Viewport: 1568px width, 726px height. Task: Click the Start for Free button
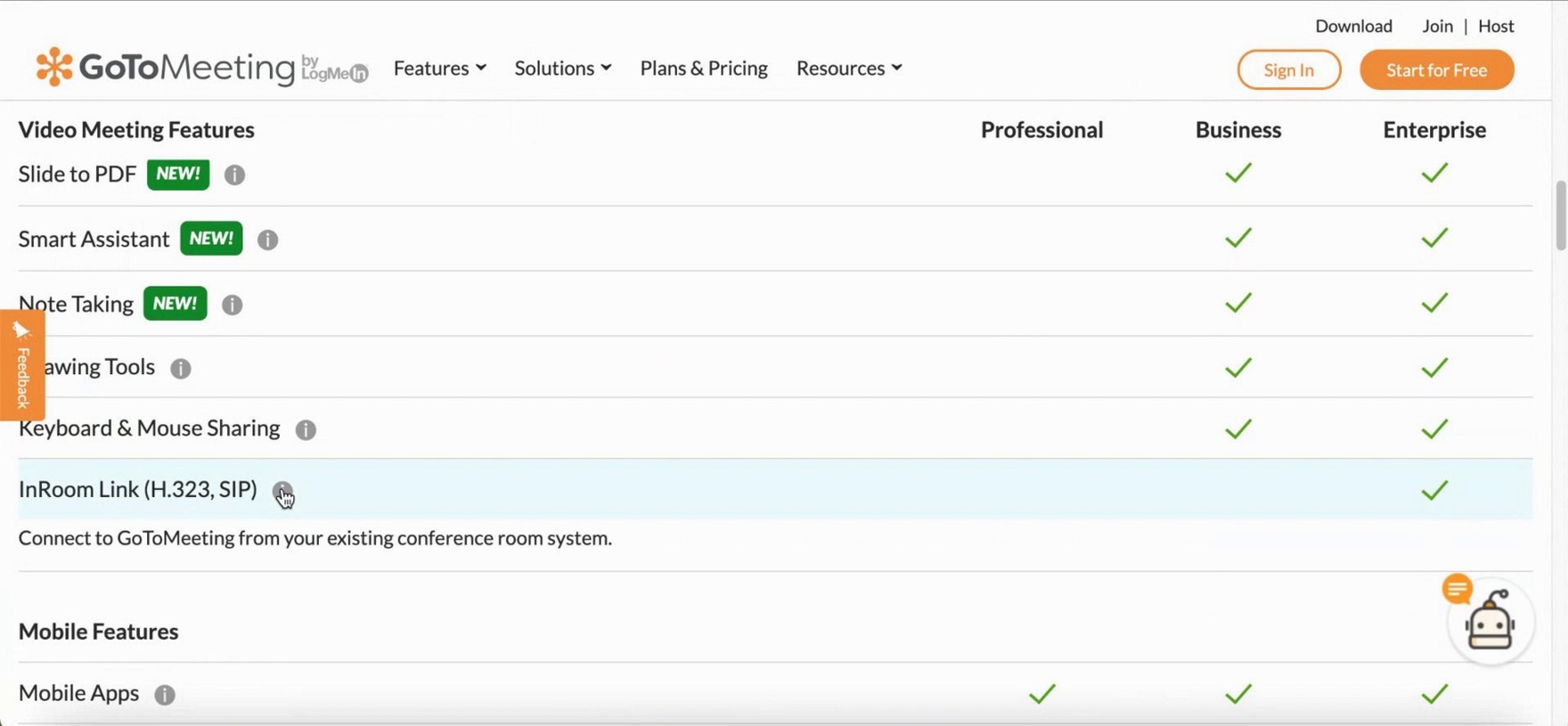(1436, 70)
